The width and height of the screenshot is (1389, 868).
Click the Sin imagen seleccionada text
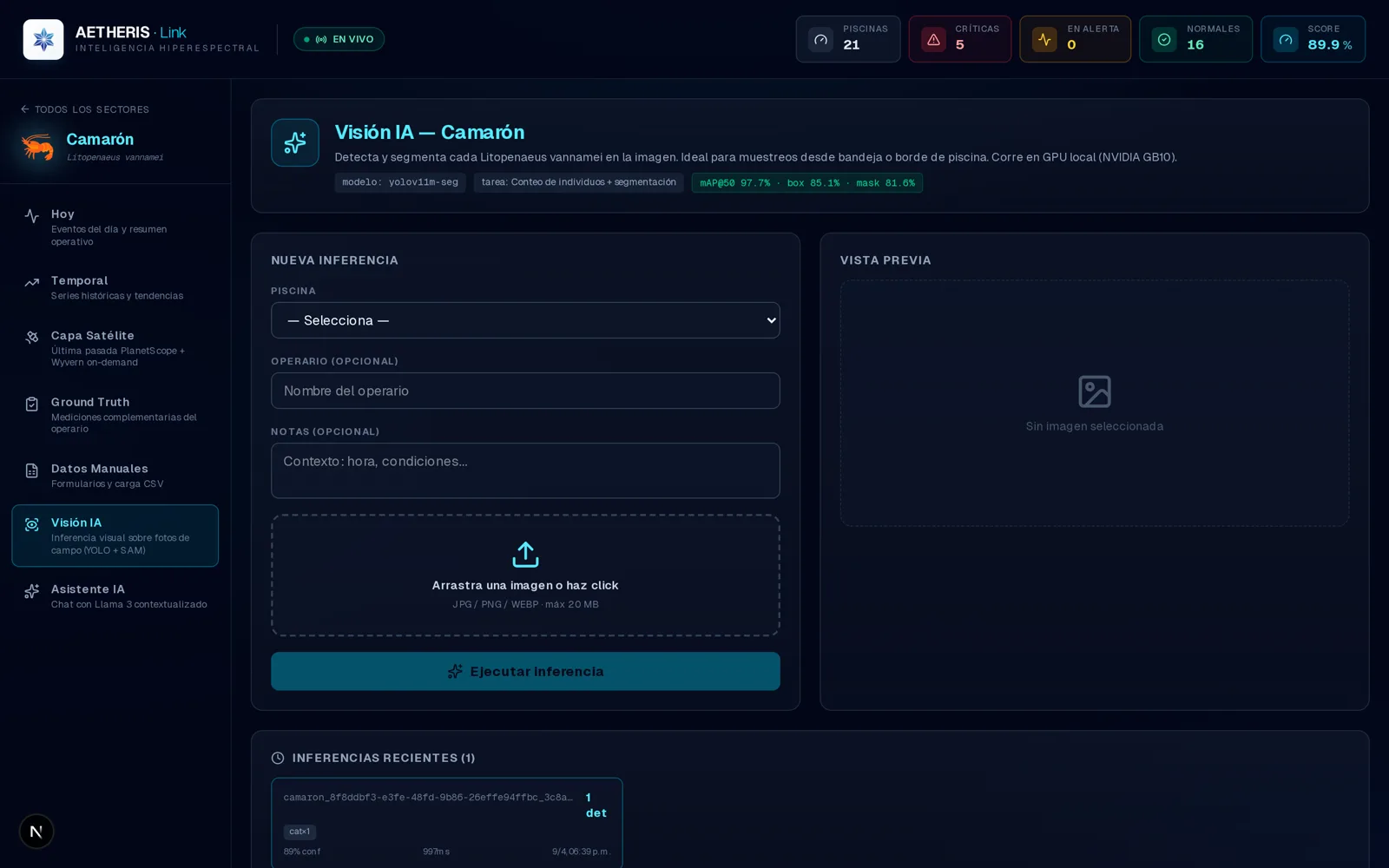tap(1095, 426)
